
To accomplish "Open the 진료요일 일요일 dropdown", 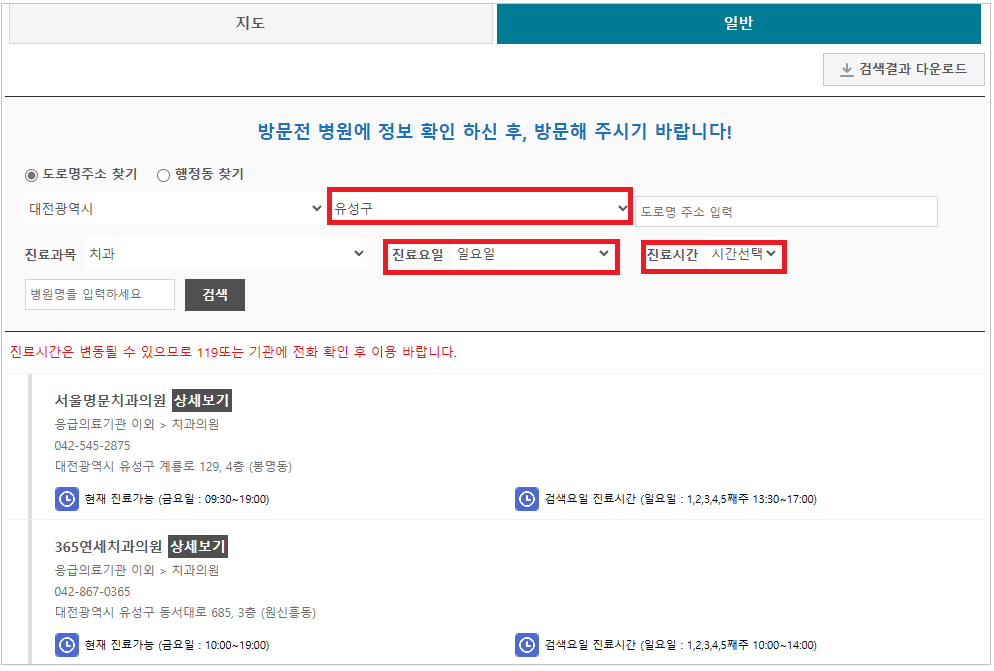I will pos(532,254).
